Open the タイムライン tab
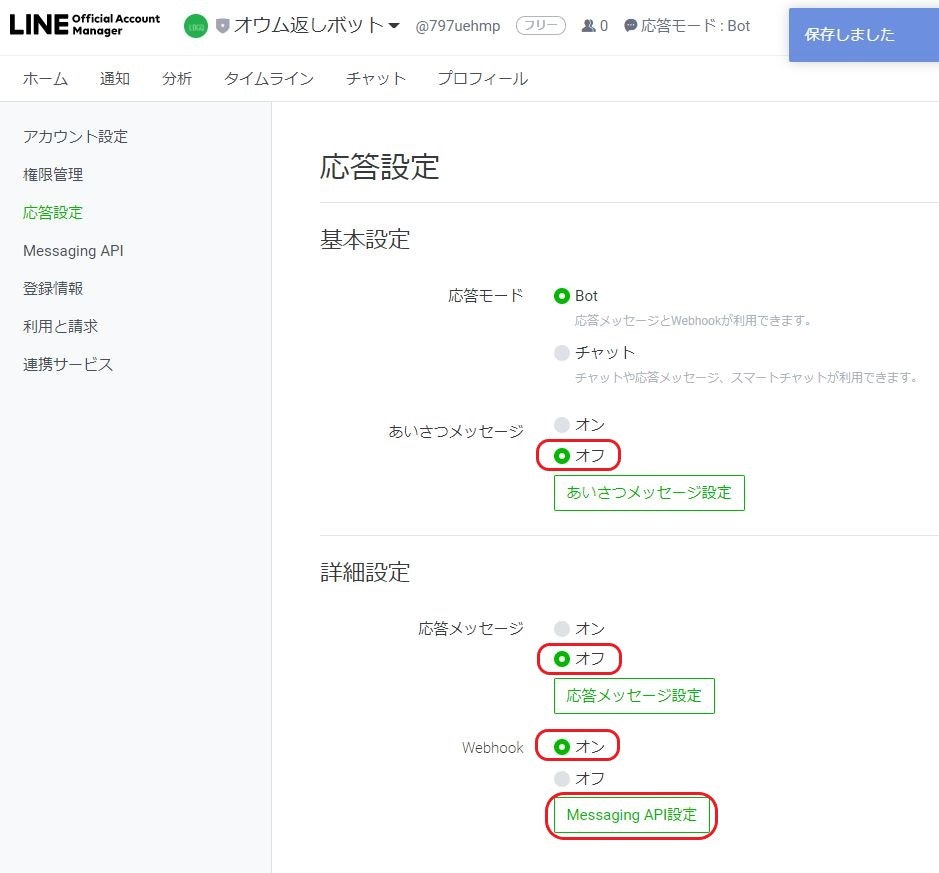 269,78
